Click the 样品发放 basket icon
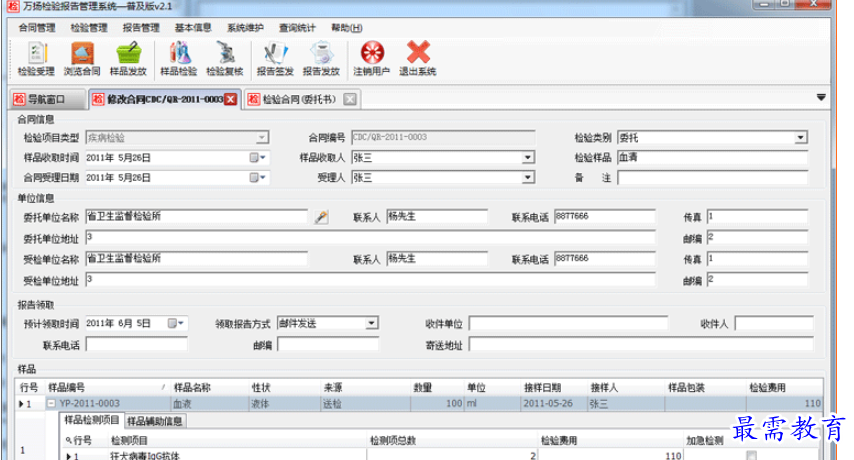The image size is (854, 460). 128,57
